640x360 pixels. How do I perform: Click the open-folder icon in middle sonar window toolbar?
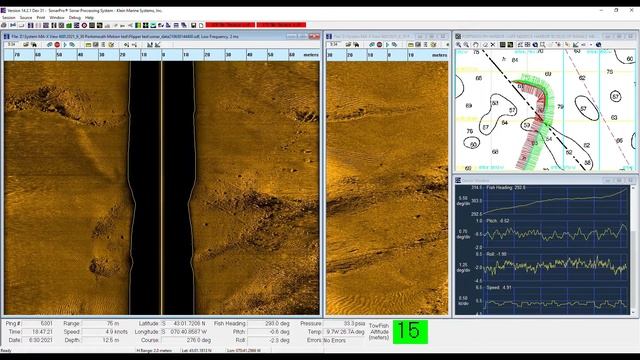click(348, 44)
